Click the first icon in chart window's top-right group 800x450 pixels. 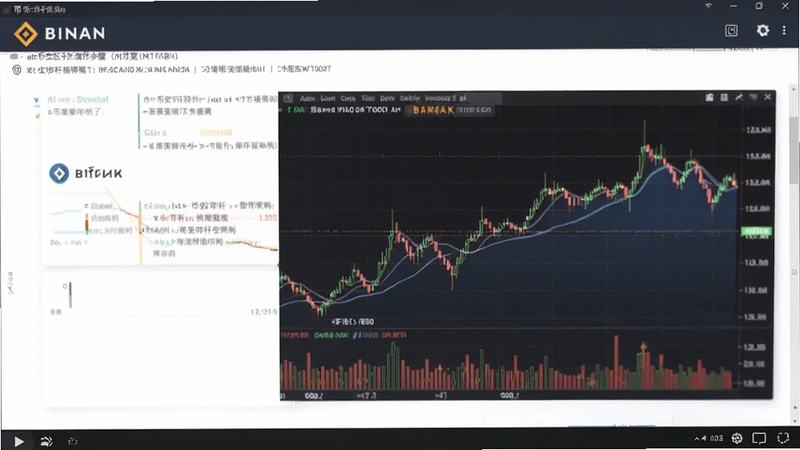pyautogui.click(x=709, y=97)
